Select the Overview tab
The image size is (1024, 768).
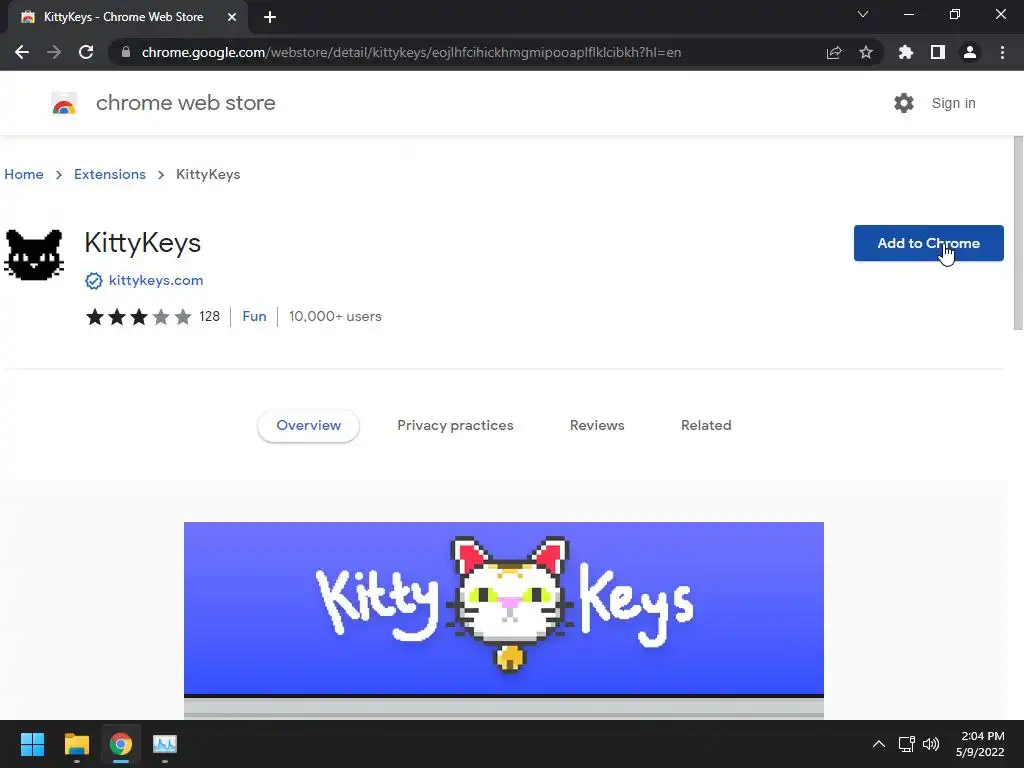(308, 426)
